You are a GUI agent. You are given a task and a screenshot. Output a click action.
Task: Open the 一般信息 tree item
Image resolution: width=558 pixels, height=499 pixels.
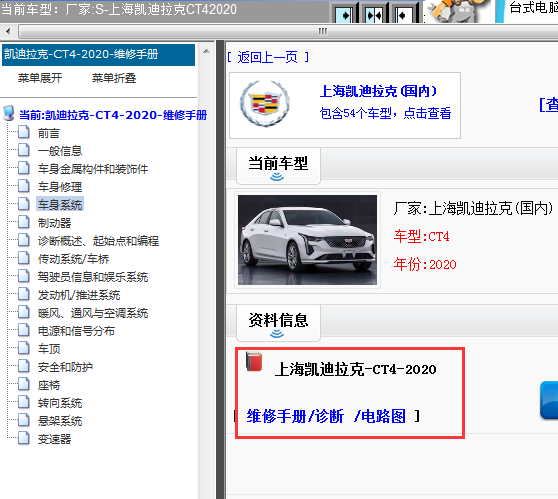pos(60,151)
